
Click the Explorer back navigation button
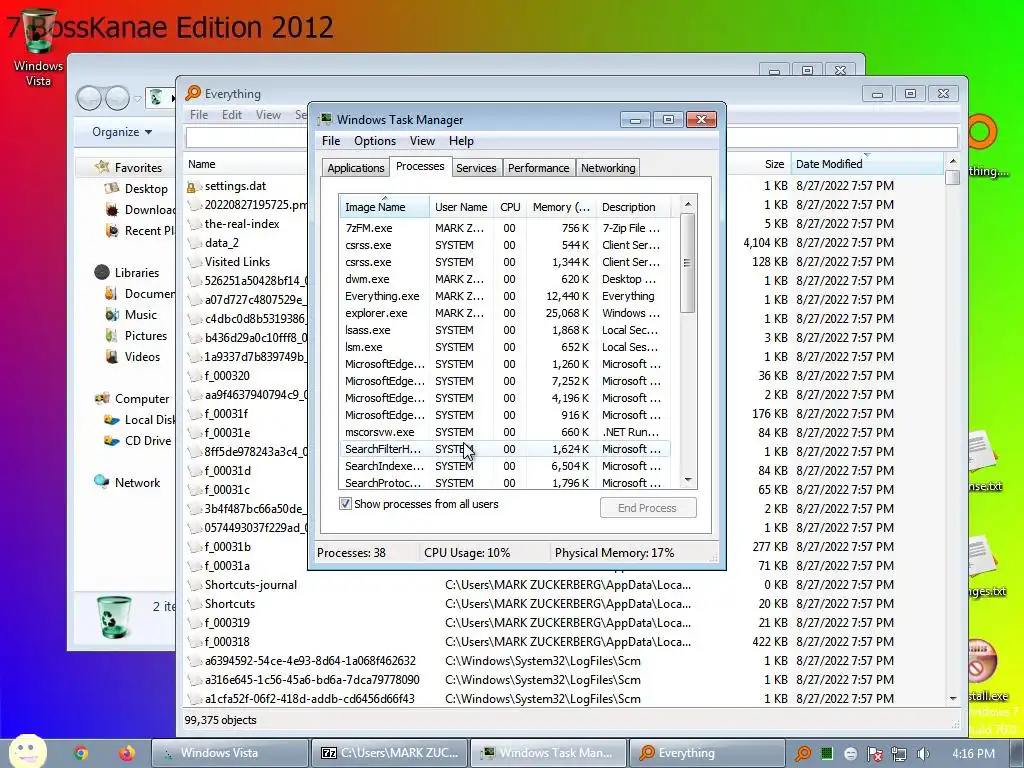89,98
